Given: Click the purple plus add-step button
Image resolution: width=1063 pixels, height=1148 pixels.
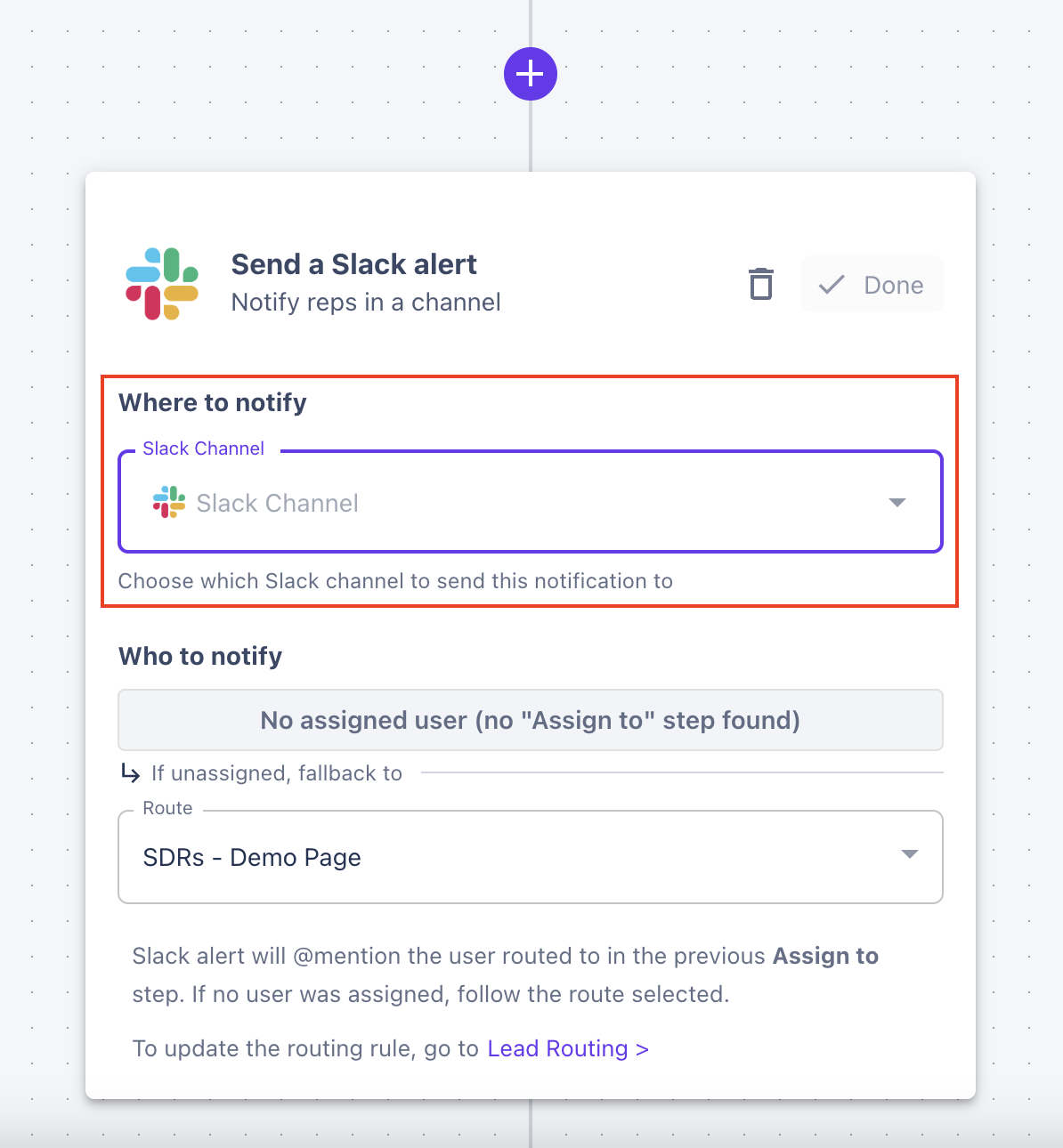Looking at the screenshot, I should coord(531,73).
